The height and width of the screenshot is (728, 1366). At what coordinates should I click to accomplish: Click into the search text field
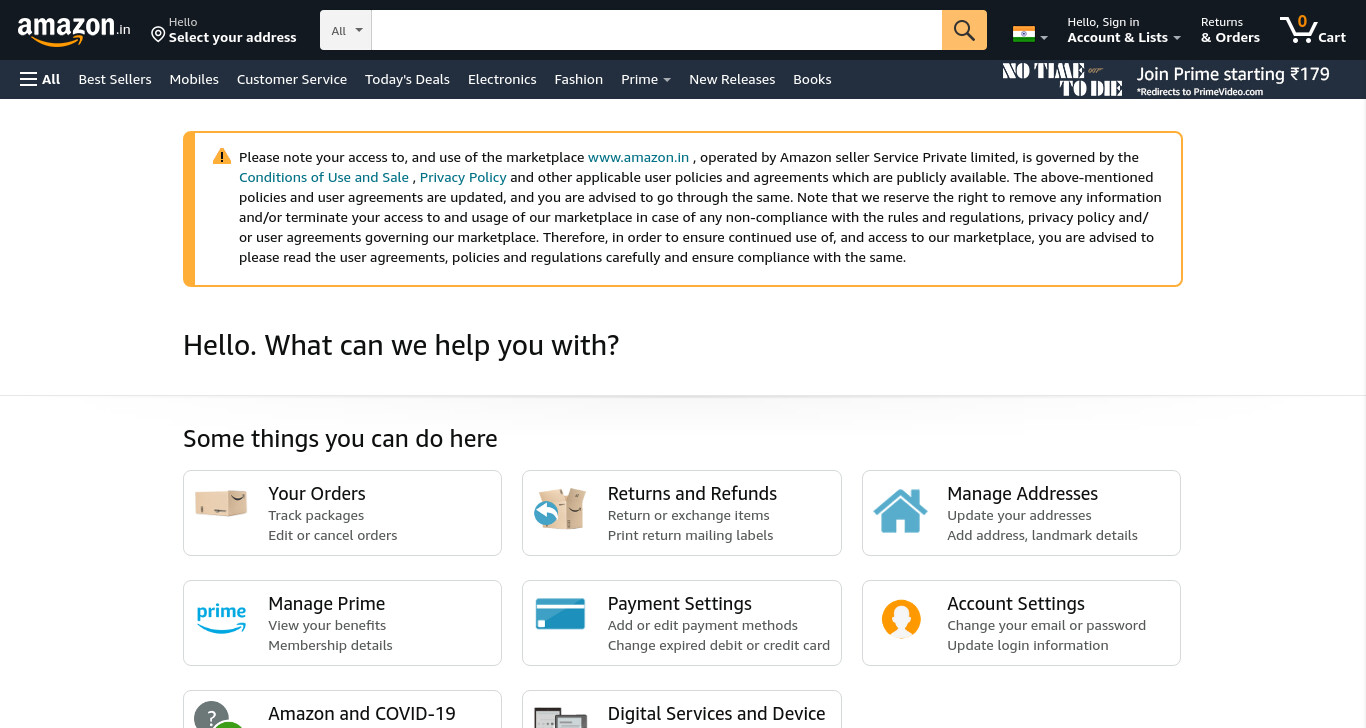click(656, 30)
